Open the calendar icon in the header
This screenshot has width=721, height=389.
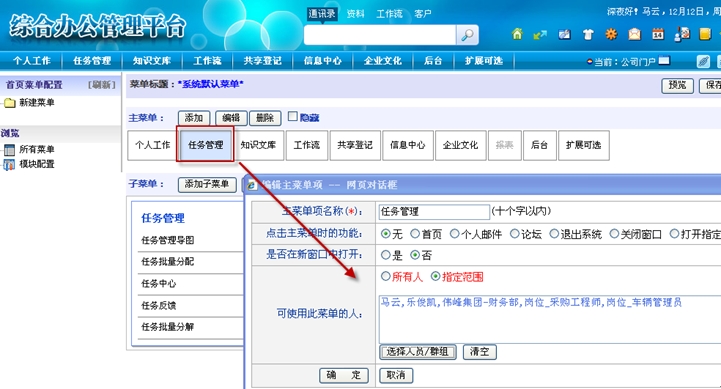click(x=658, y=34)
